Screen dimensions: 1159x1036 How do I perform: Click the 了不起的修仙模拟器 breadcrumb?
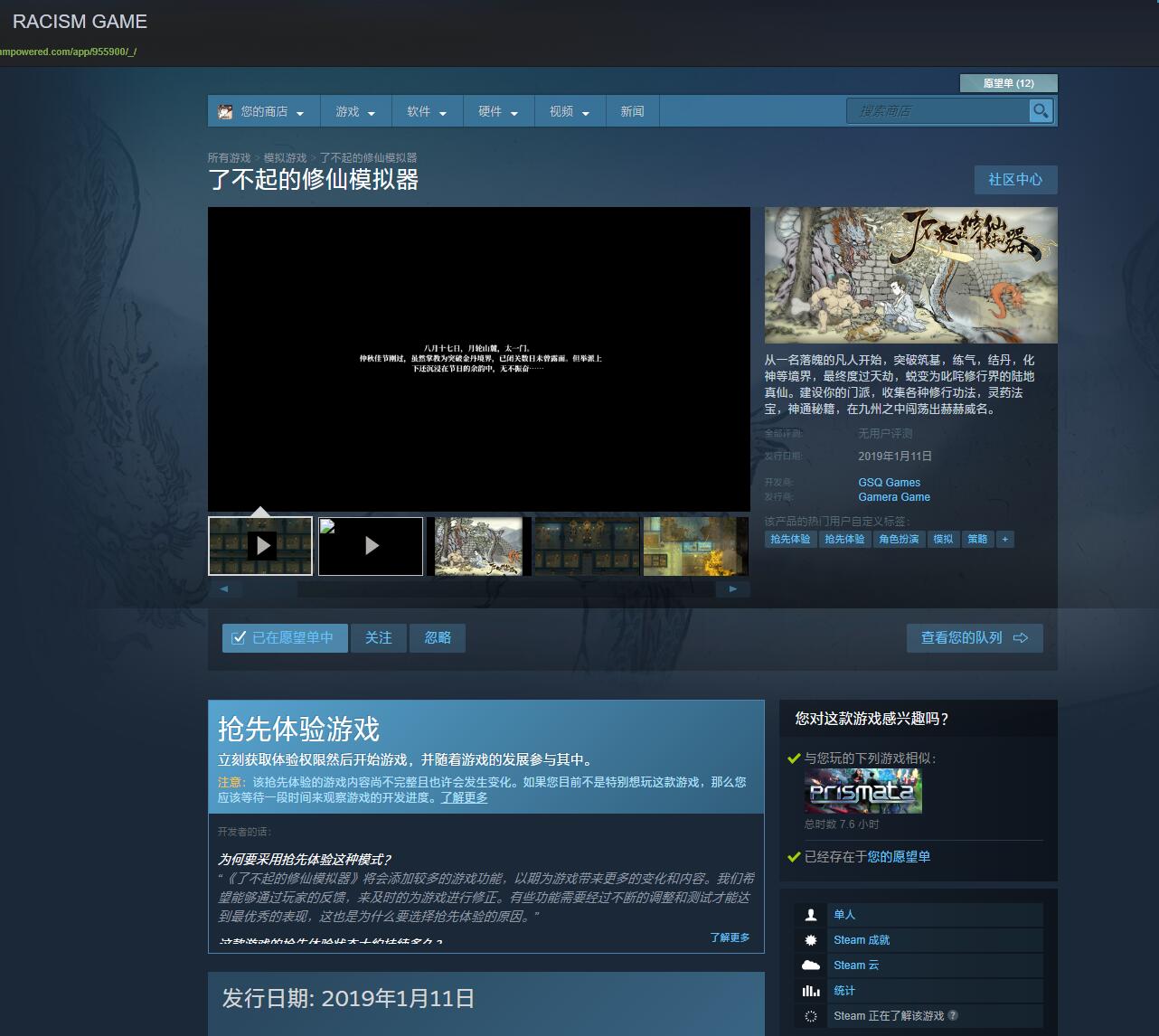click(368, 157)
